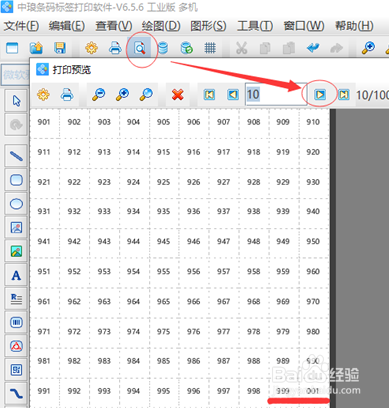Image resolution: width=389 pixels, height=408 pixels.
Task: Click the paste clipboard icon
Action: click(x=289, y=48)
